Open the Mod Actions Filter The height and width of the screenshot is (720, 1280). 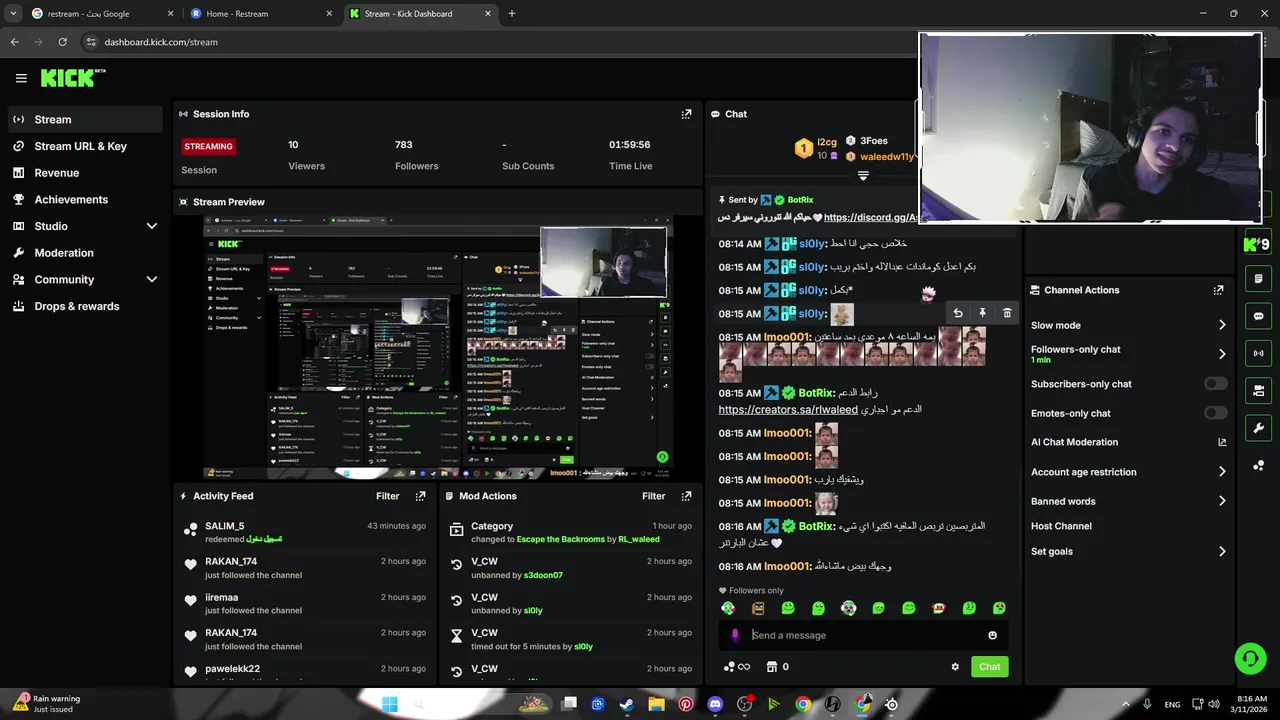coord(653,496)
